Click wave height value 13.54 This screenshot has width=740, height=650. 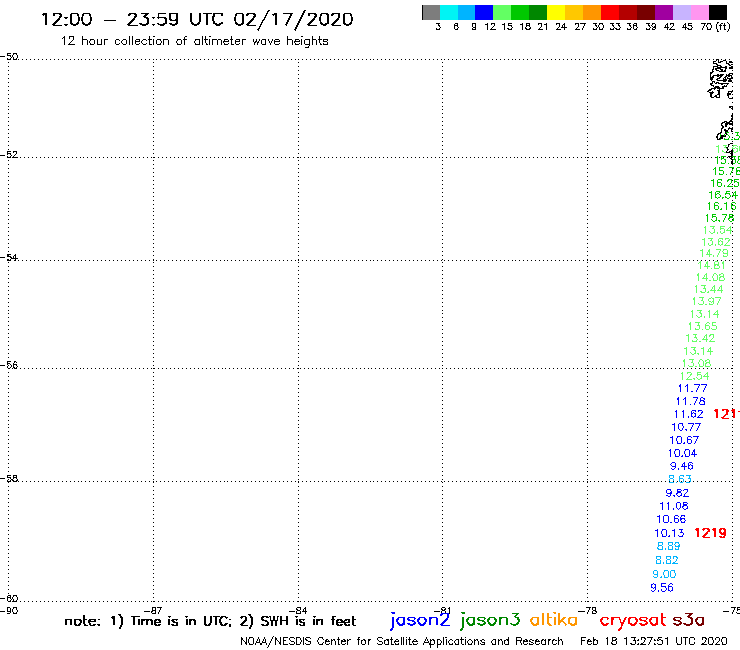pos(717,230)
